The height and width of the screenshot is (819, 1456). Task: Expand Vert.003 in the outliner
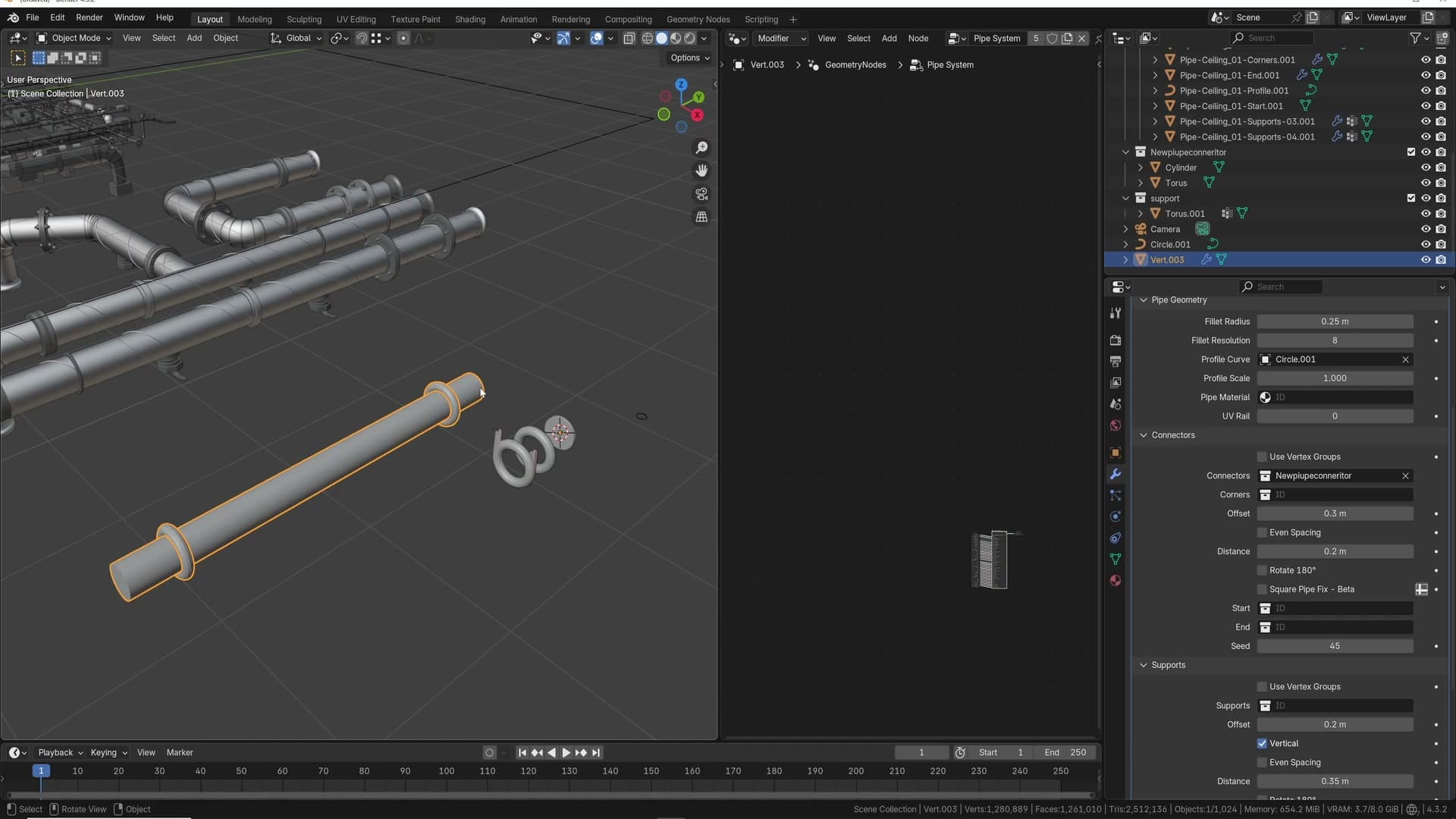tap(1125, 259)
